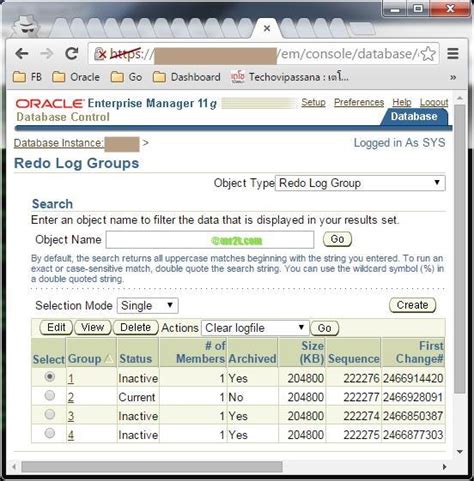Screen dimensions: 474x481
Task: Open redo log group 1 link
Action: pos(71,379)
